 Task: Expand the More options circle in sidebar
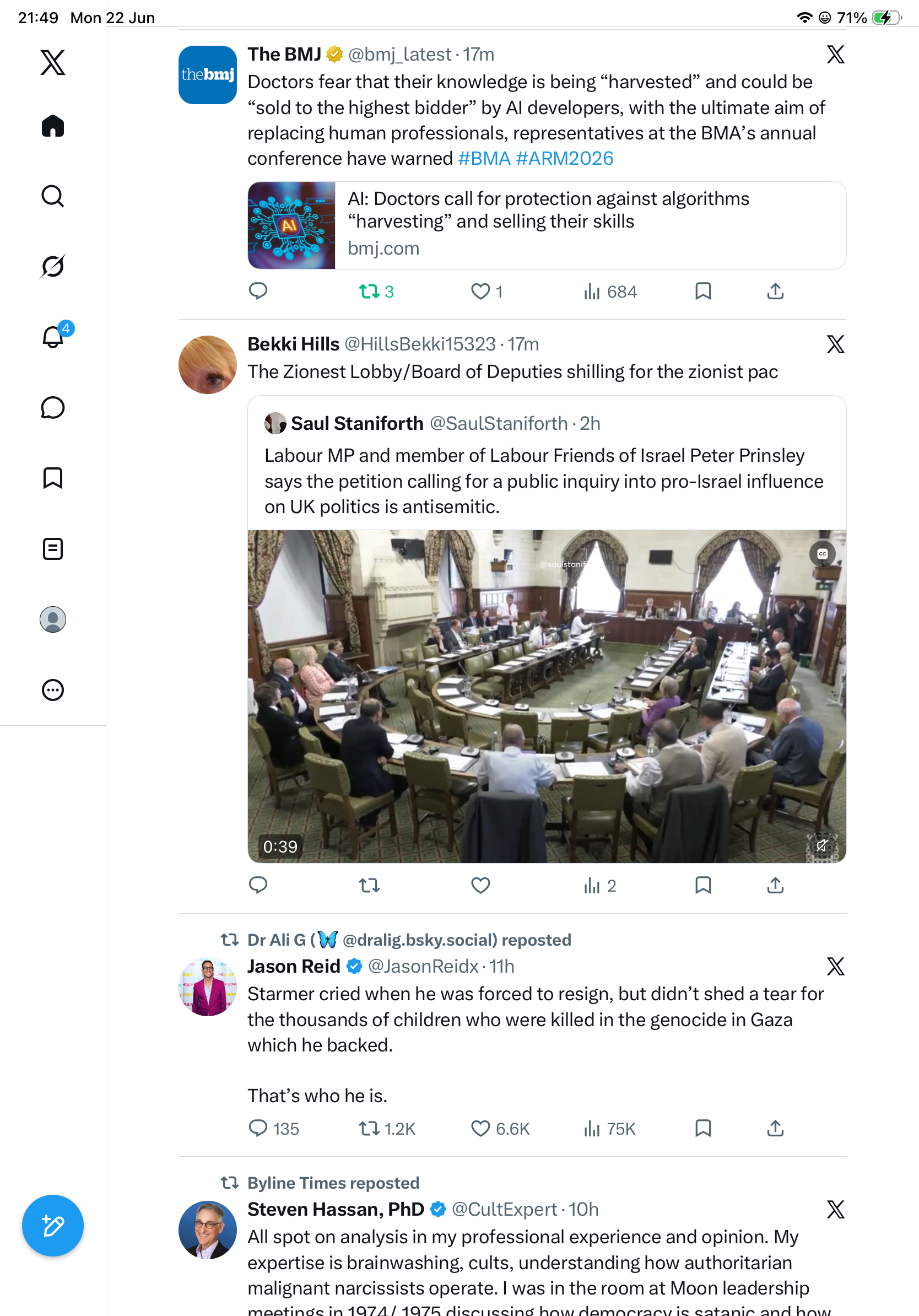[53, 689]
